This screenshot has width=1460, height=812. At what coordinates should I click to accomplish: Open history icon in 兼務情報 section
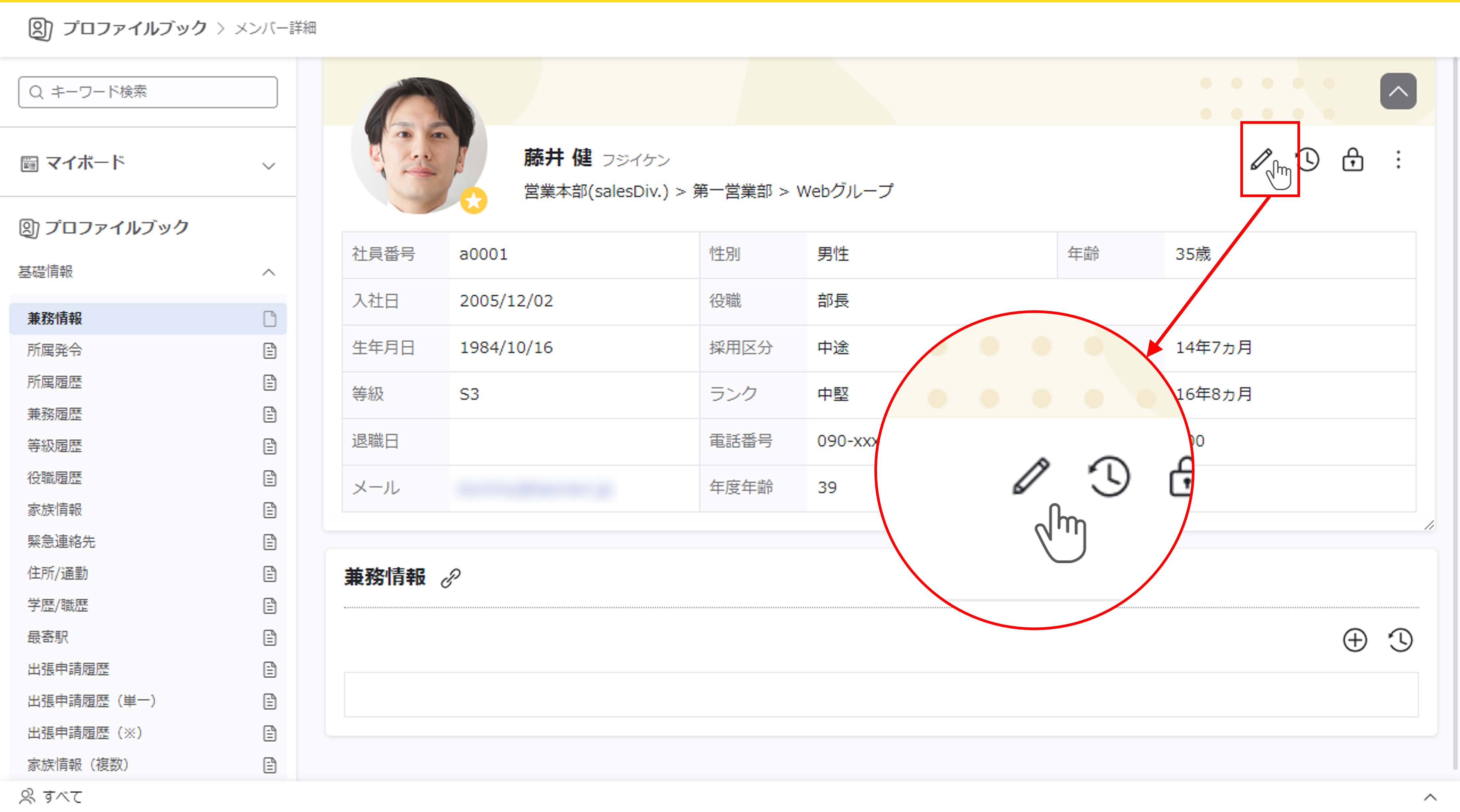point(1400,640)
